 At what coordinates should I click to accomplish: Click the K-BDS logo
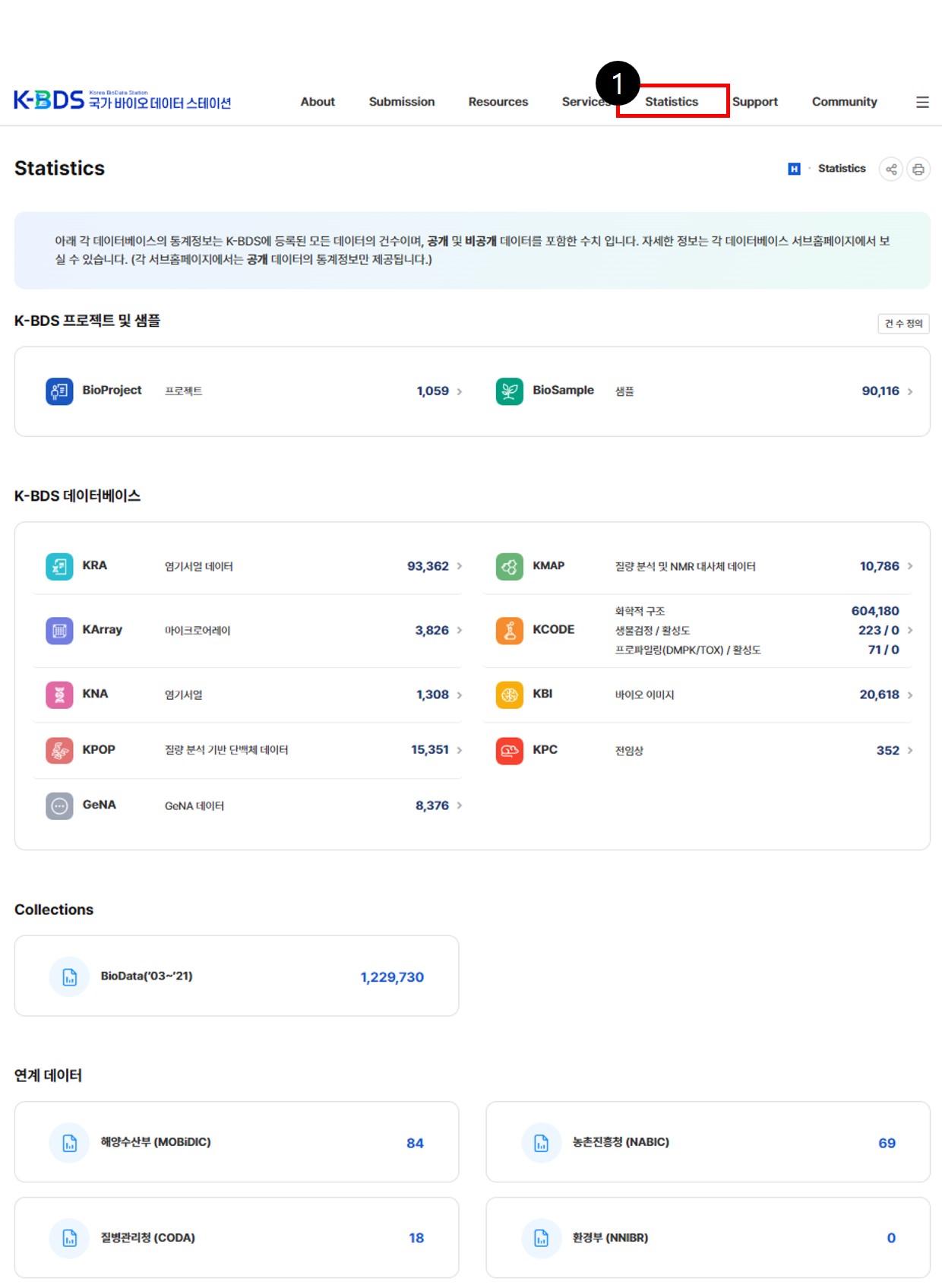(x=122, y=100)
